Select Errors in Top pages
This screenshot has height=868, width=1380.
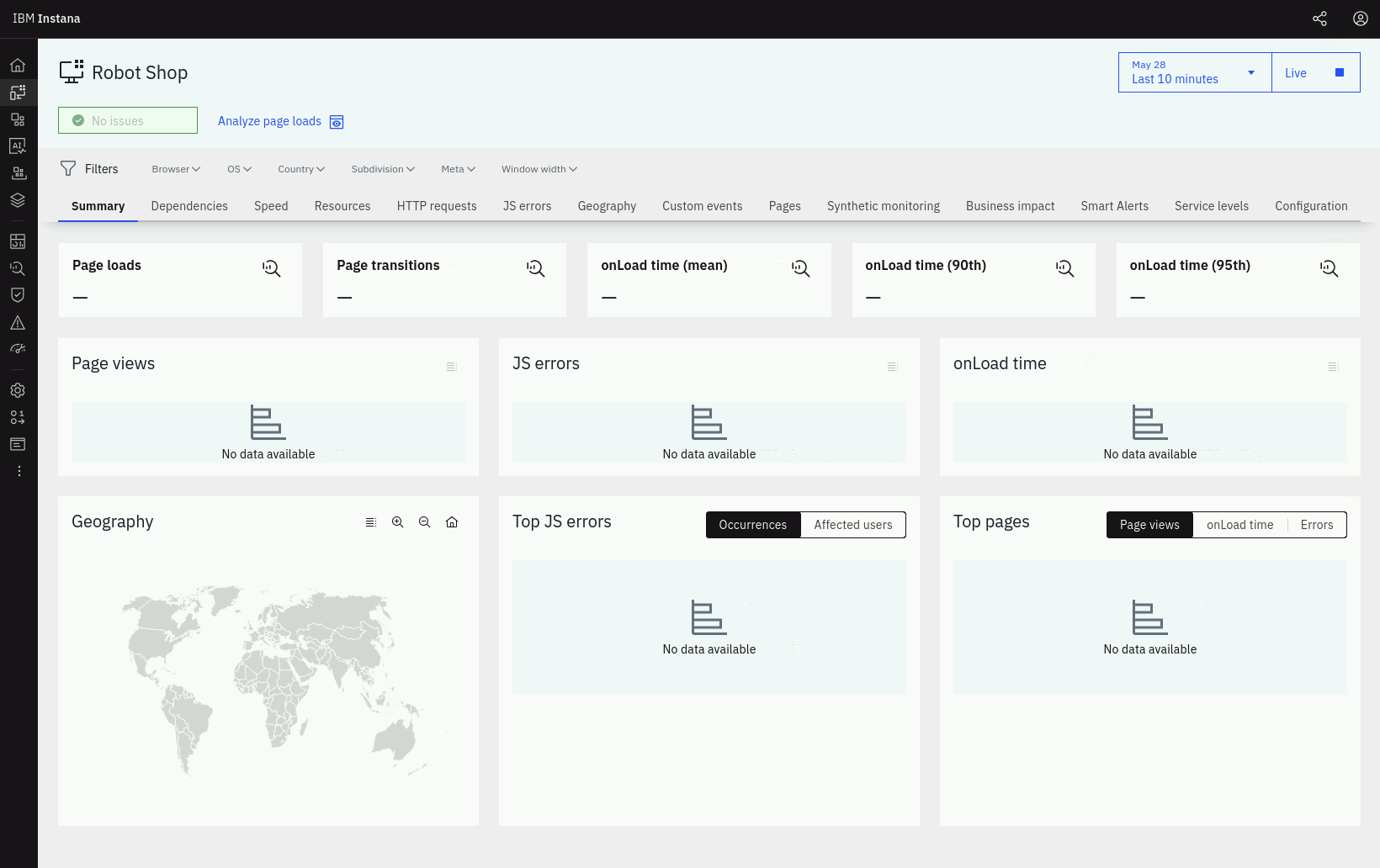point(1317,525)
